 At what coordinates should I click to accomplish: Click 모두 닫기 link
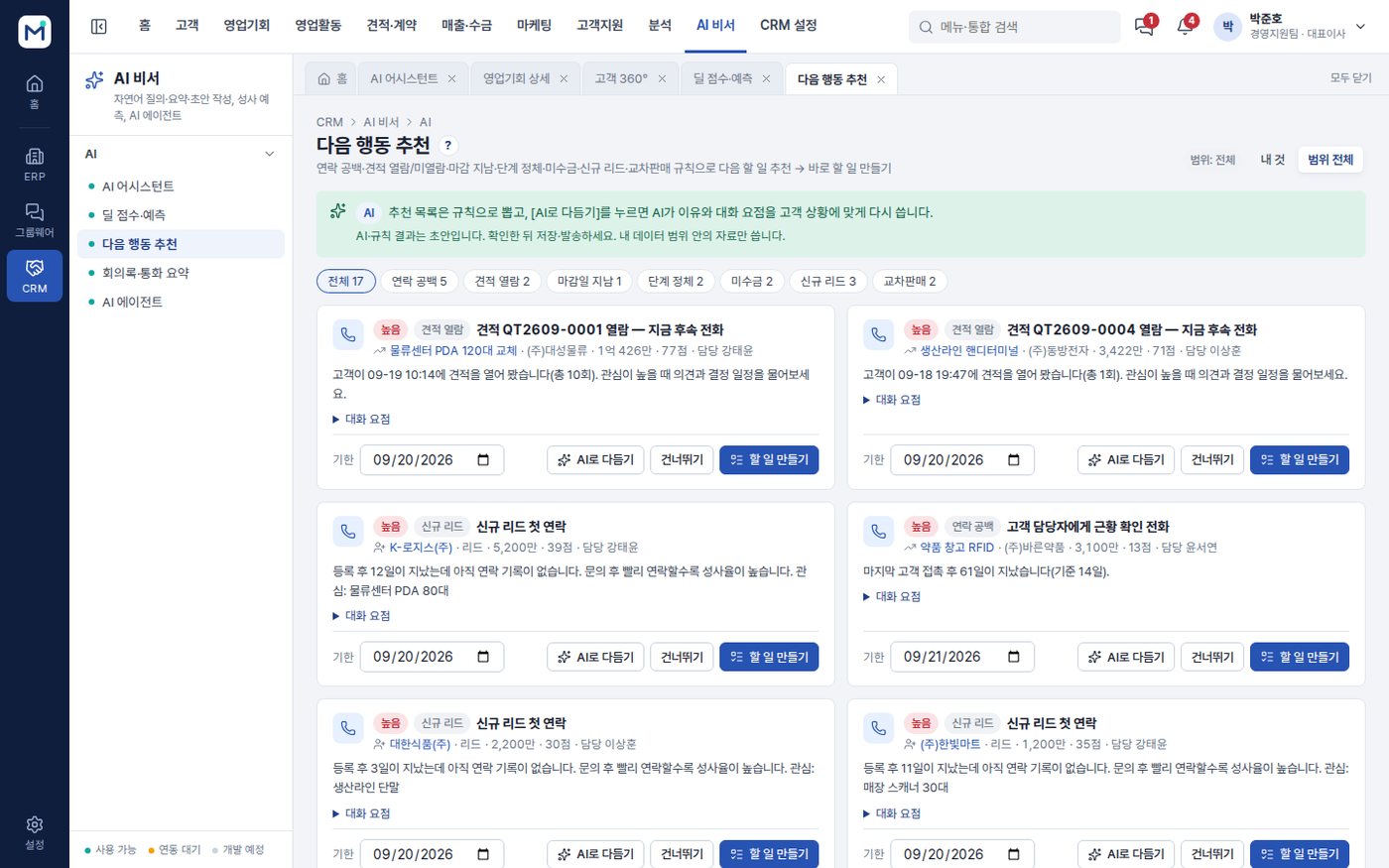tap(1350, 78)
